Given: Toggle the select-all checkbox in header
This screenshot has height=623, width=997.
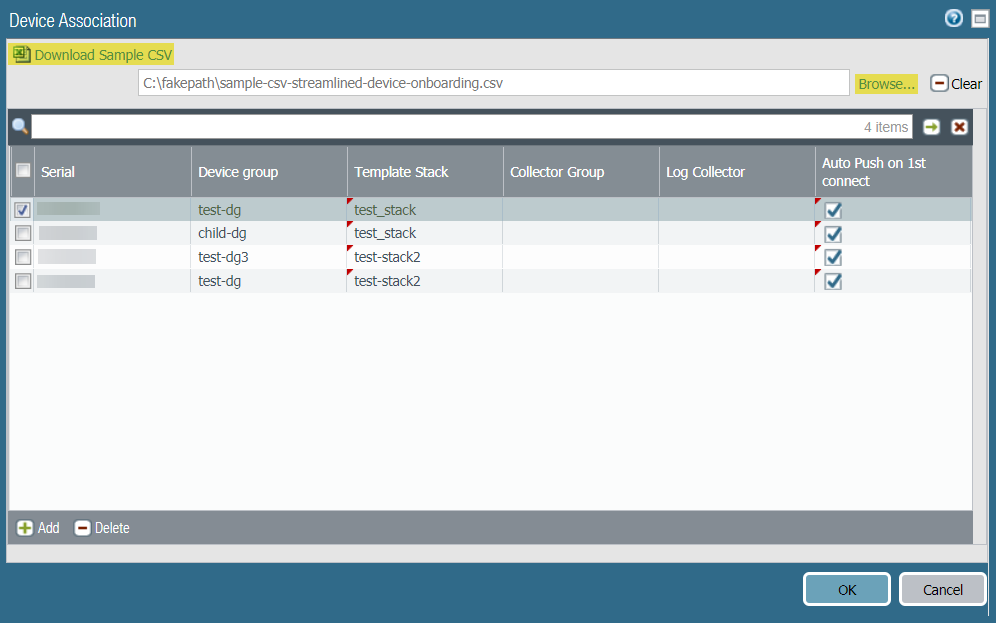Looking at the screenshot, I should tap(23, 170).
